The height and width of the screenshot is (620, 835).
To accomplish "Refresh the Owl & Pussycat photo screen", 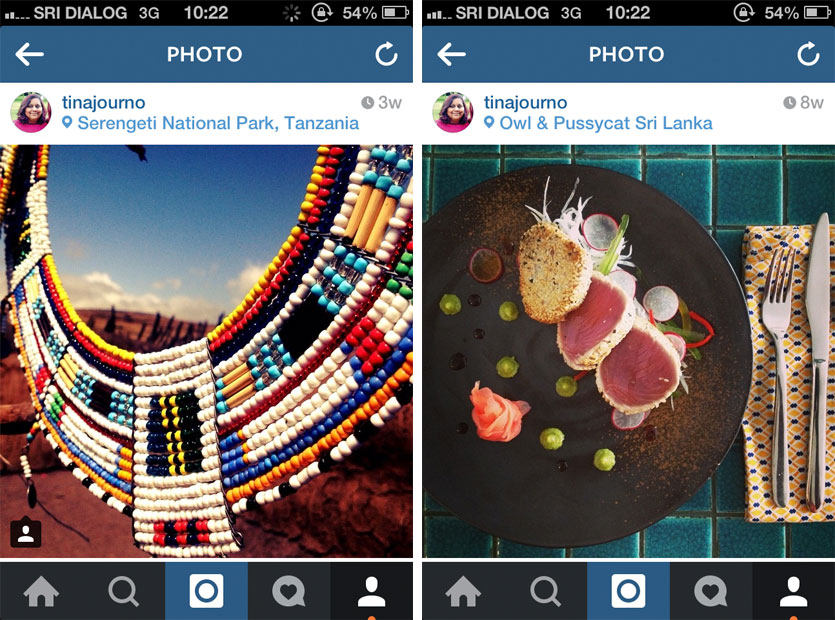I will coord(808,54).
